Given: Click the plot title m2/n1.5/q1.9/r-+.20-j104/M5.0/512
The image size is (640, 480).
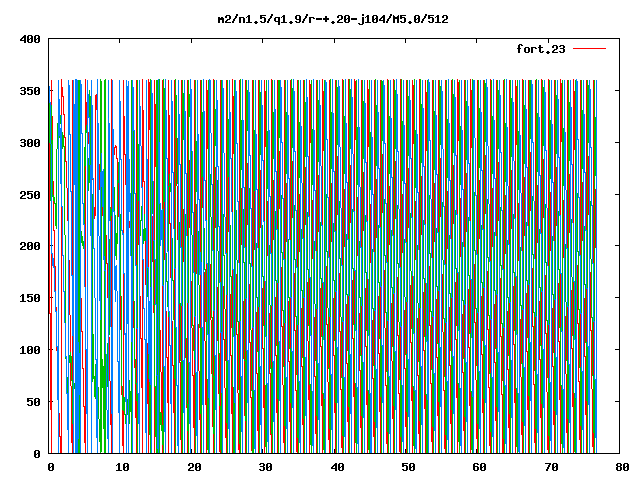Looking at the screenshot, I should [x=333, y=19].
